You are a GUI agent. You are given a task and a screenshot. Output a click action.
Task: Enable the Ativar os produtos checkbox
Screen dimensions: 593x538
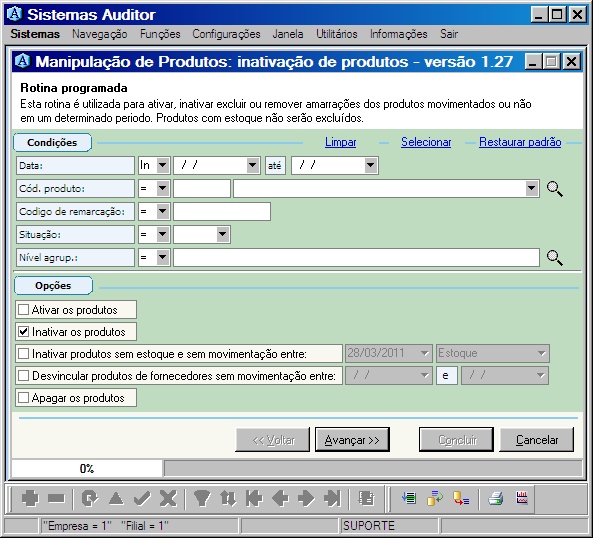(23, 310)
